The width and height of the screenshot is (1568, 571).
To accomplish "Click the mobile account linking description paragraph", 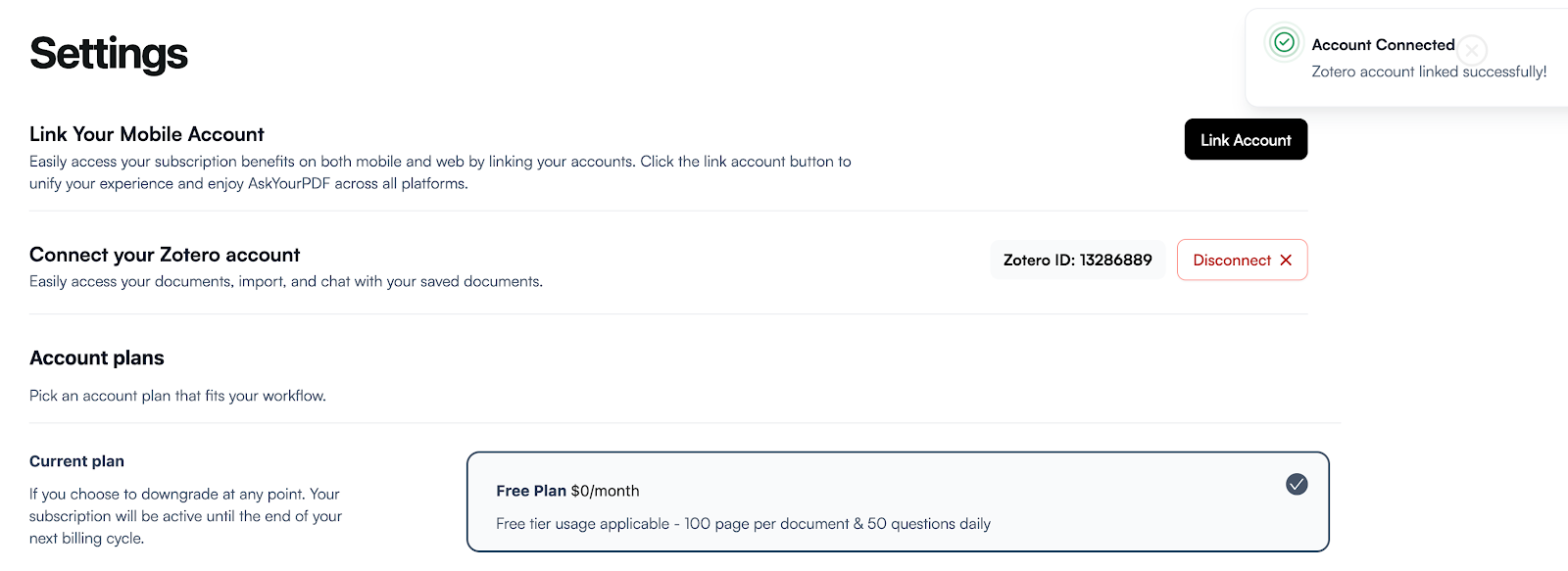I will point(440,172).
